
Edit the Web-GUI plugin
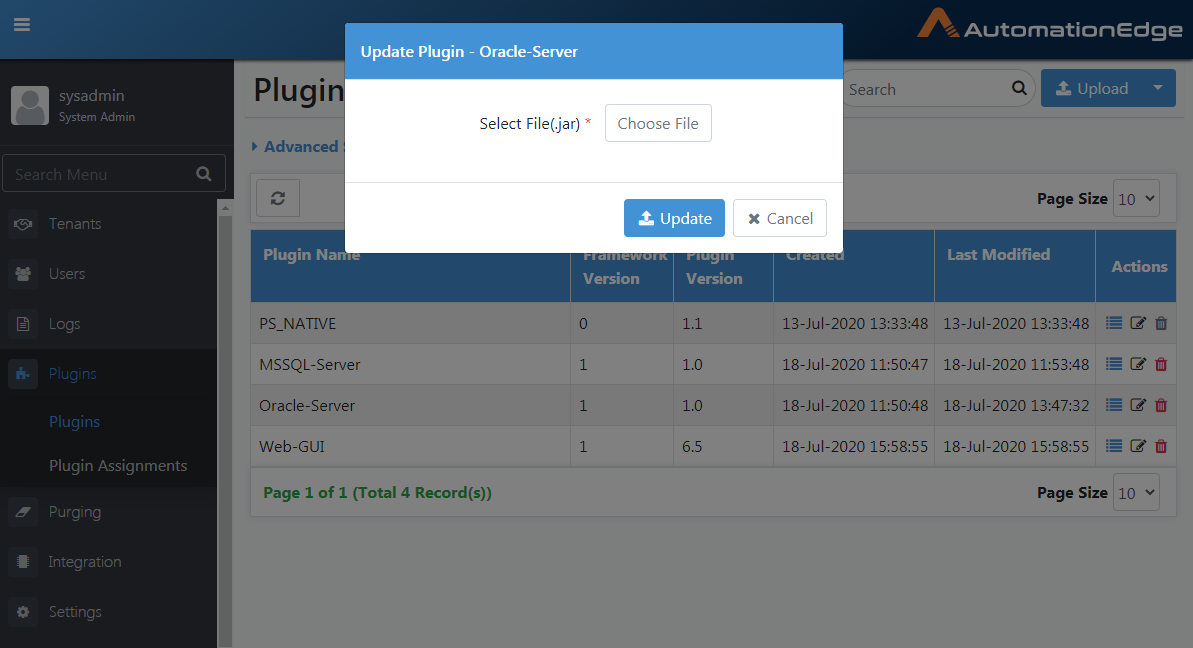1138,446
